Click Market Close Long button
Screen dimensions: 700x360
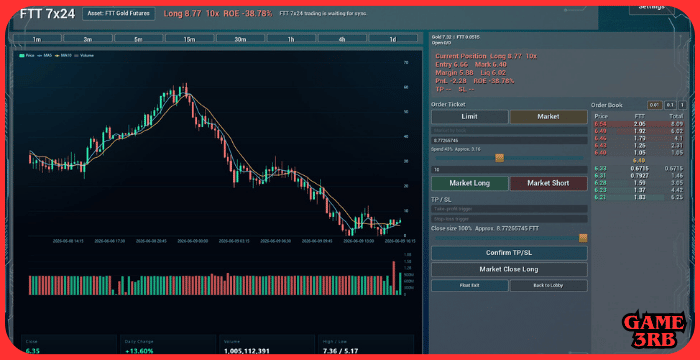coord(509,269)
